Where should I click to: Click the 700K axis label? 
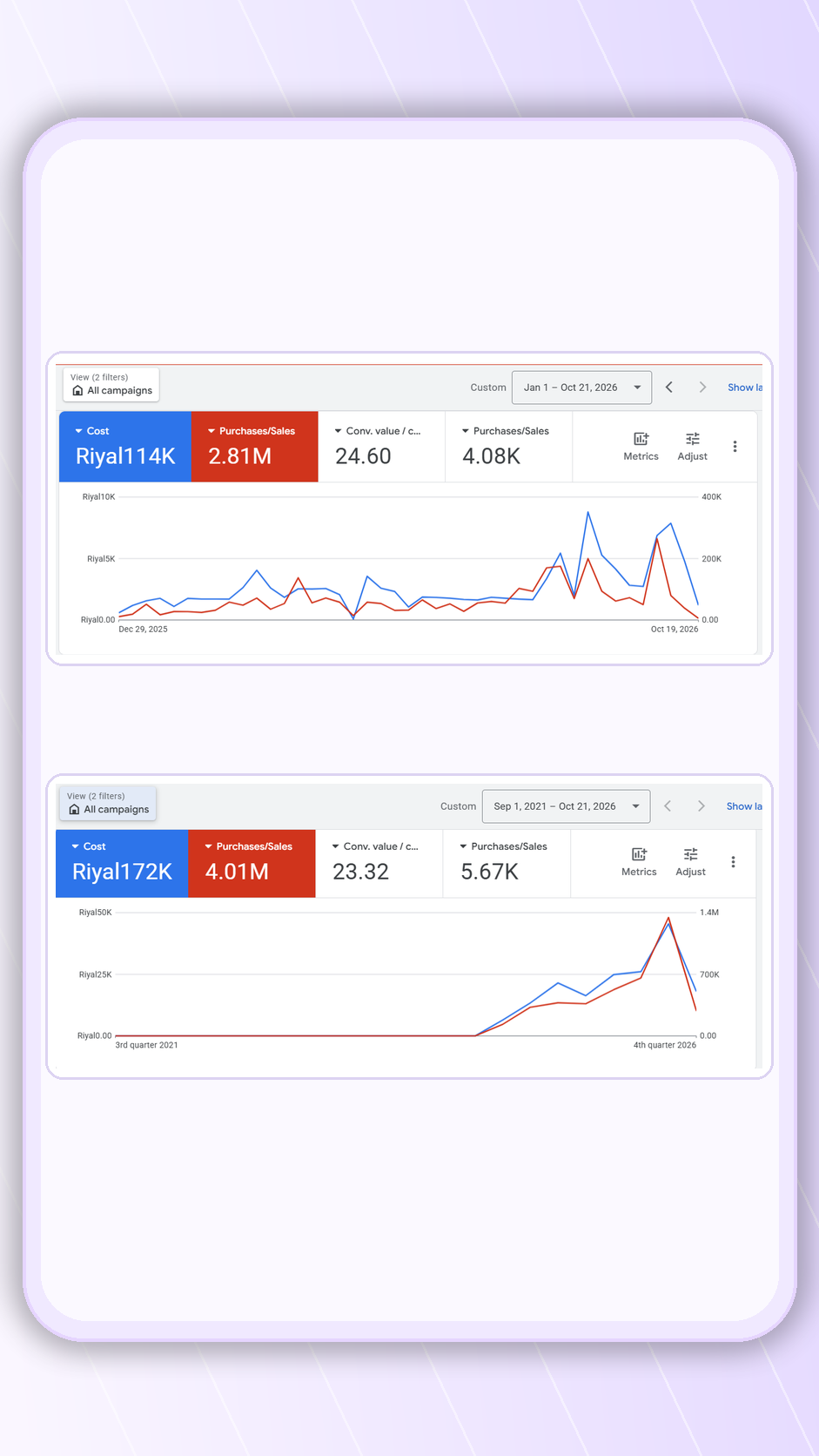click(709, 974)
